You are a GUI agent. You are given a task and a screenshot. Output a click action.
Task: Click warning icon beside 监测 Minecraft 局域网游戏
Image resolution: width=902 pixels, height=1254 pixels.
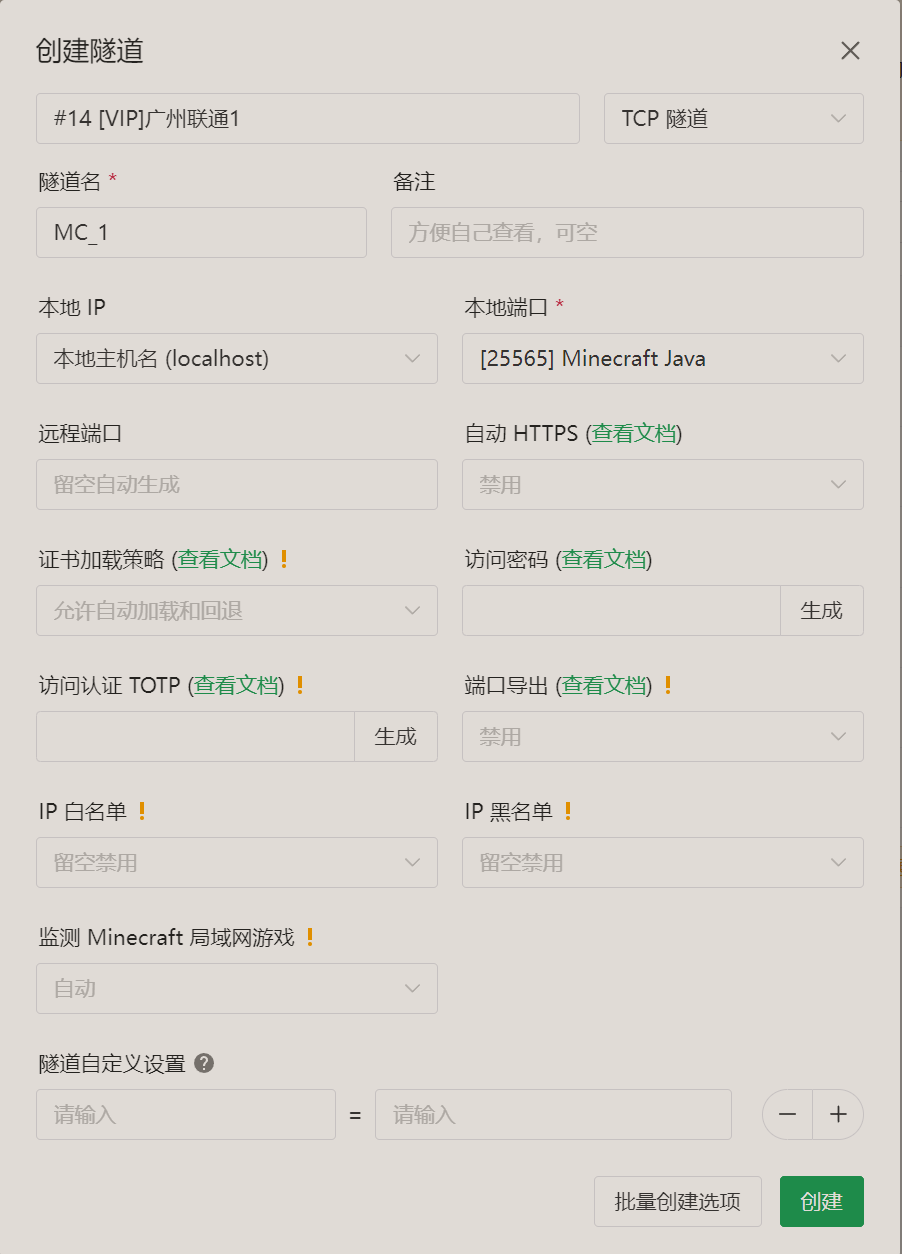310,937
